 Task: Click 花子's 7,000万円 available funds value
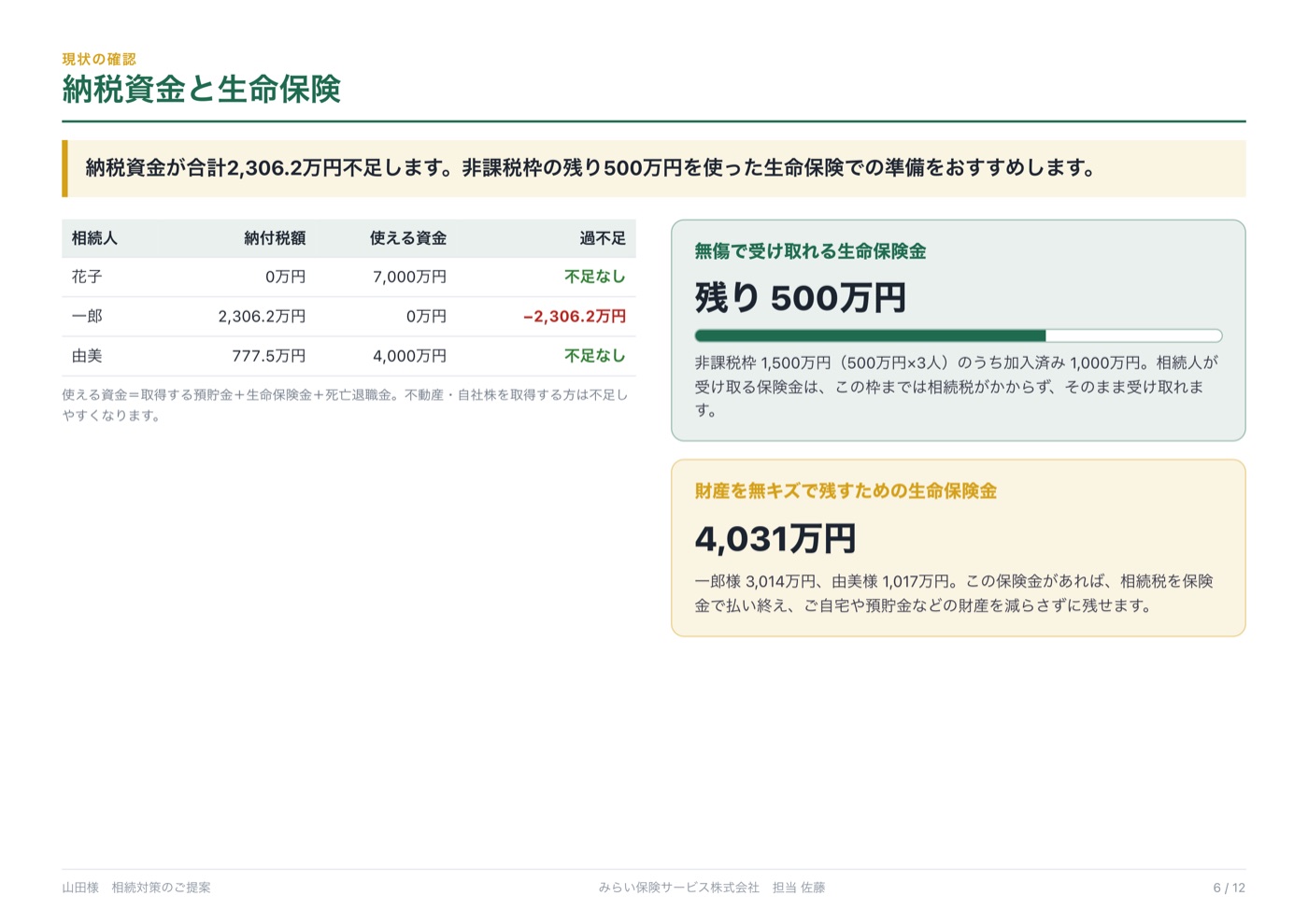tap(409, 277)
